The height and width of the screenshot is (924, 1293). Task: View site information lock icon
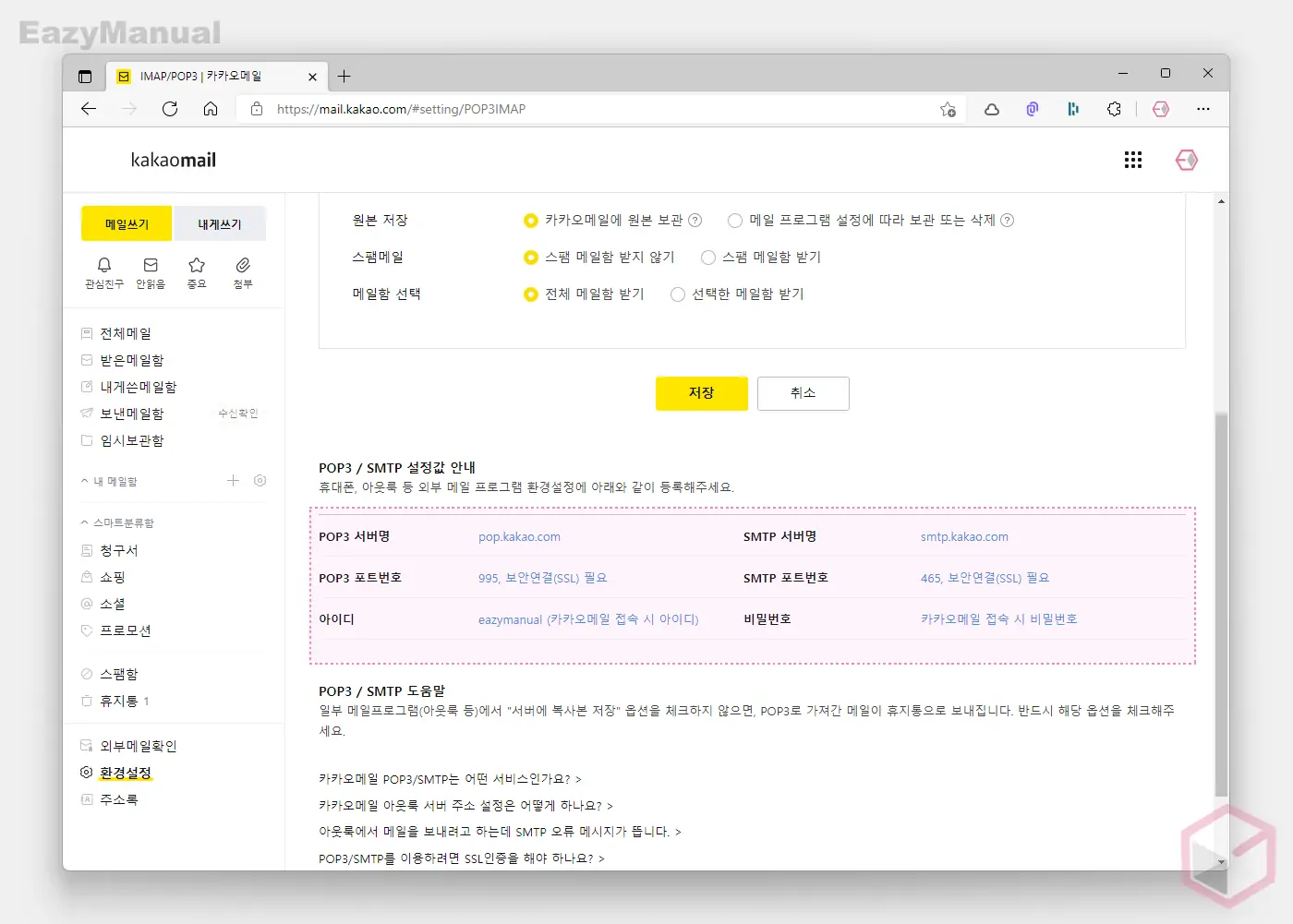tap(257, 109)
